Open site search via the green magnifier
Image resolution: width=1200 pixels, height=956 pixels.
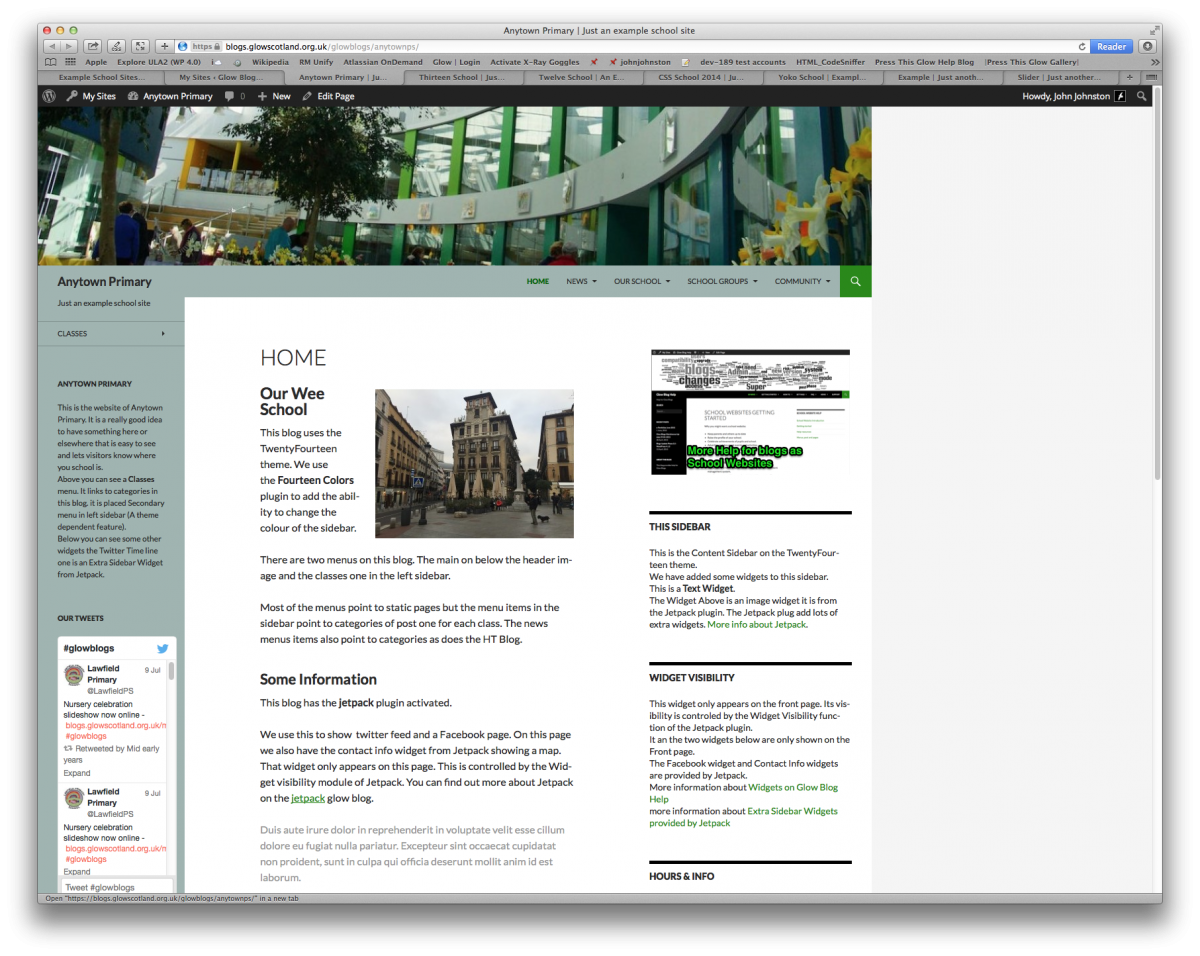(855, 281)
